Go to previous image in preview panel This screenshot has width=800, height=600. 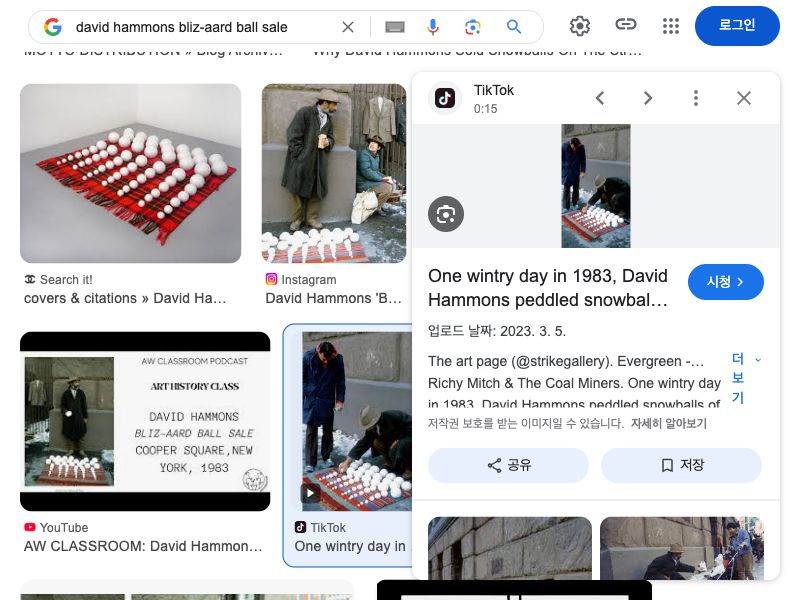click(601, 98)
